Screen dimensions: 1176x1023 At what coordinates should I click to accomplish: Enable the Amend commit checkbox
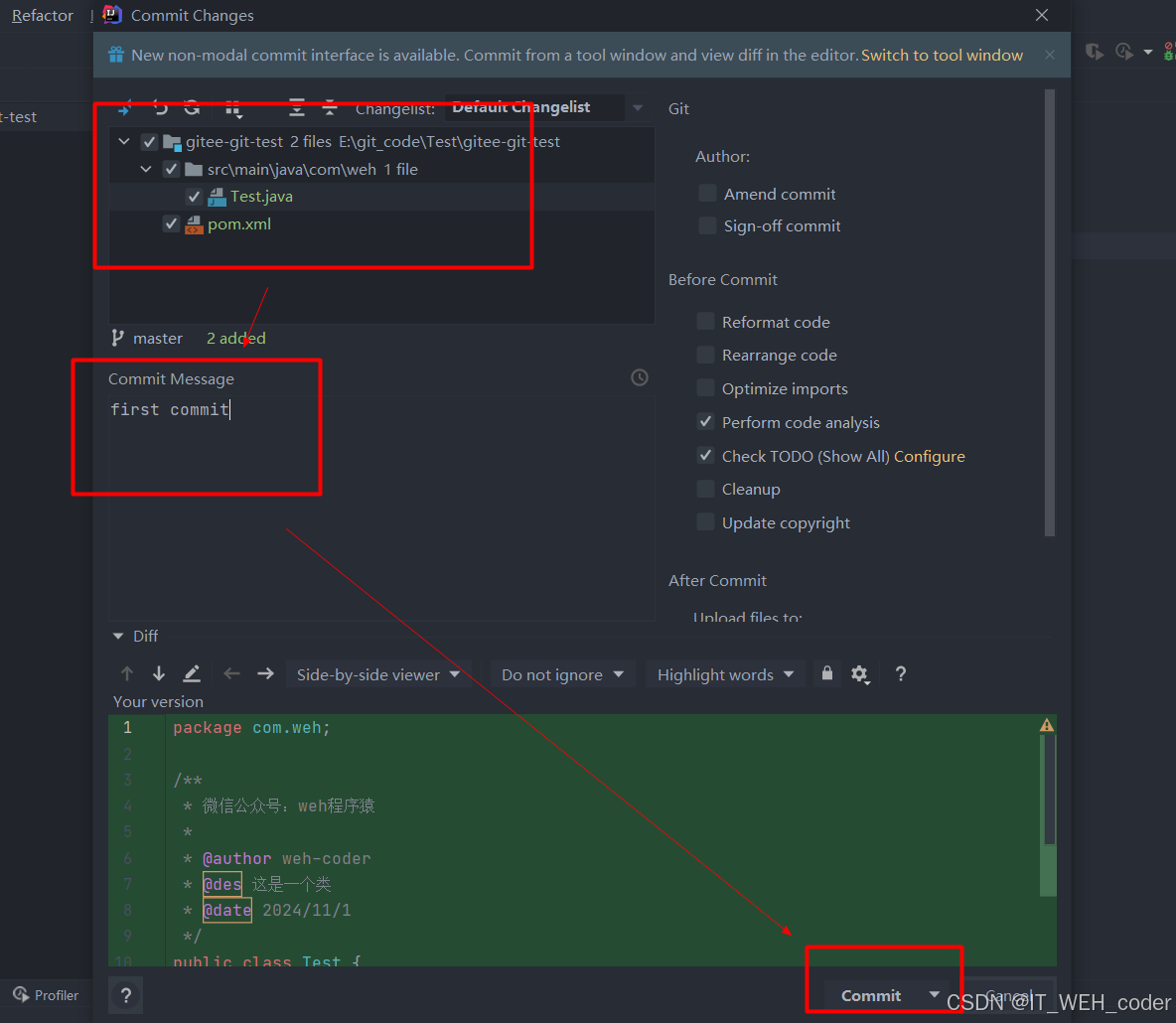click(706, 194)
